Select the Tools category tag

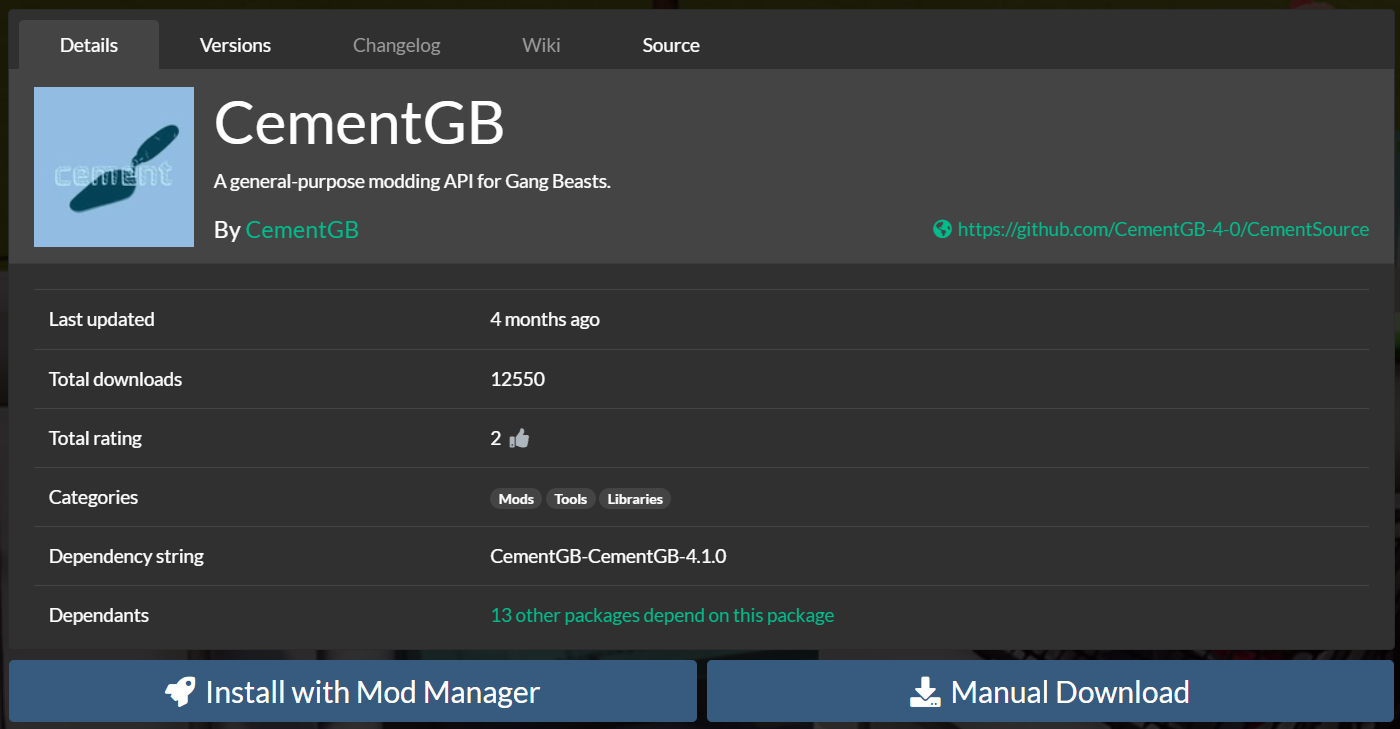(x=571, y=498)
